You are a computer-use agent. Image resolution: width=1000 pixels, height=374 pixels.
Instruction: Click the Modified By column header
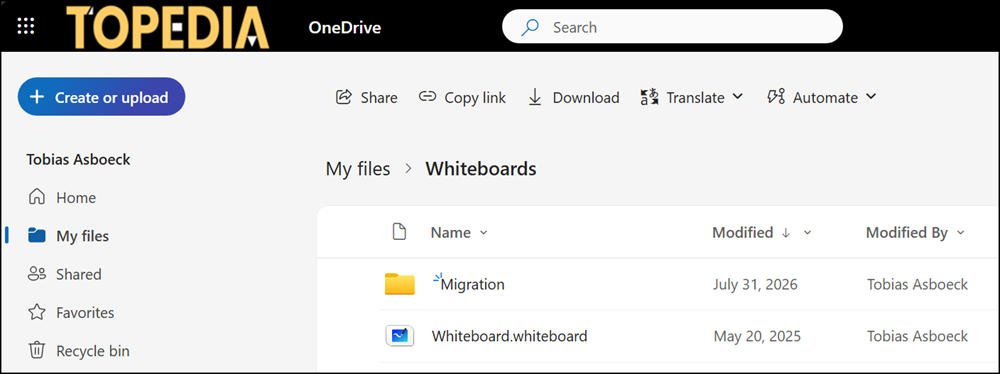coord(906,233)
